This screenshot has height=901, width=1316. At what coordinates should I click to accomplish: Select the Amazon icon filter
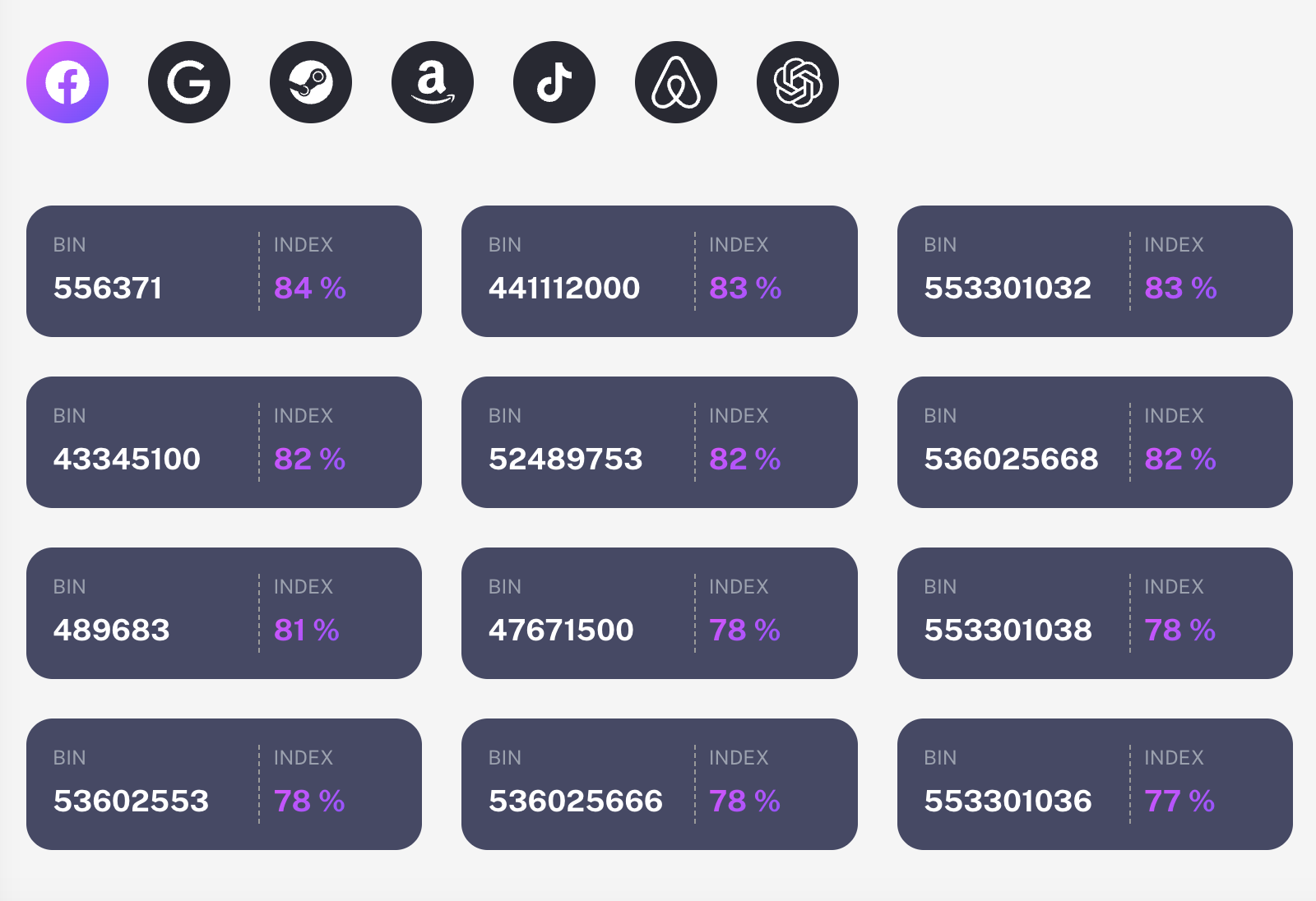click(433, 82)
